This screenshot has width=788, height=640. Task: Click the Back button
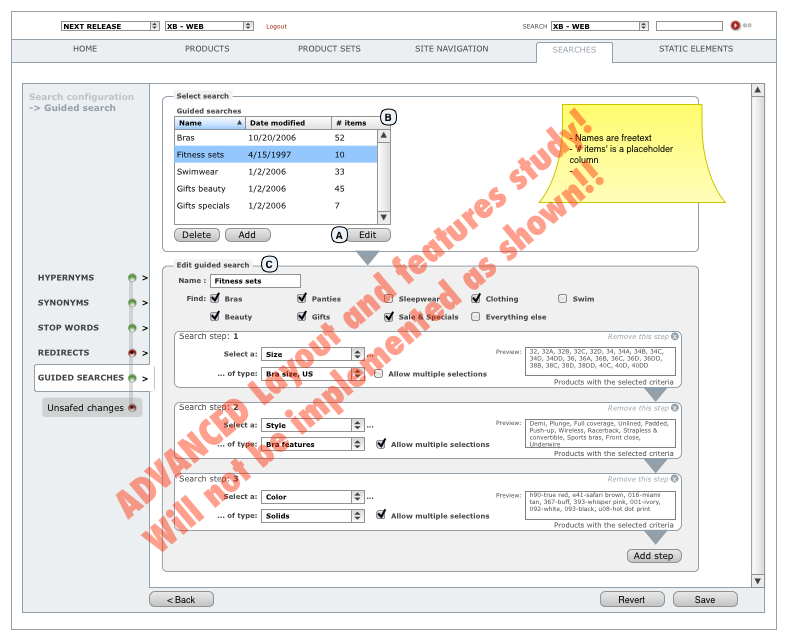tap(181, 599)
